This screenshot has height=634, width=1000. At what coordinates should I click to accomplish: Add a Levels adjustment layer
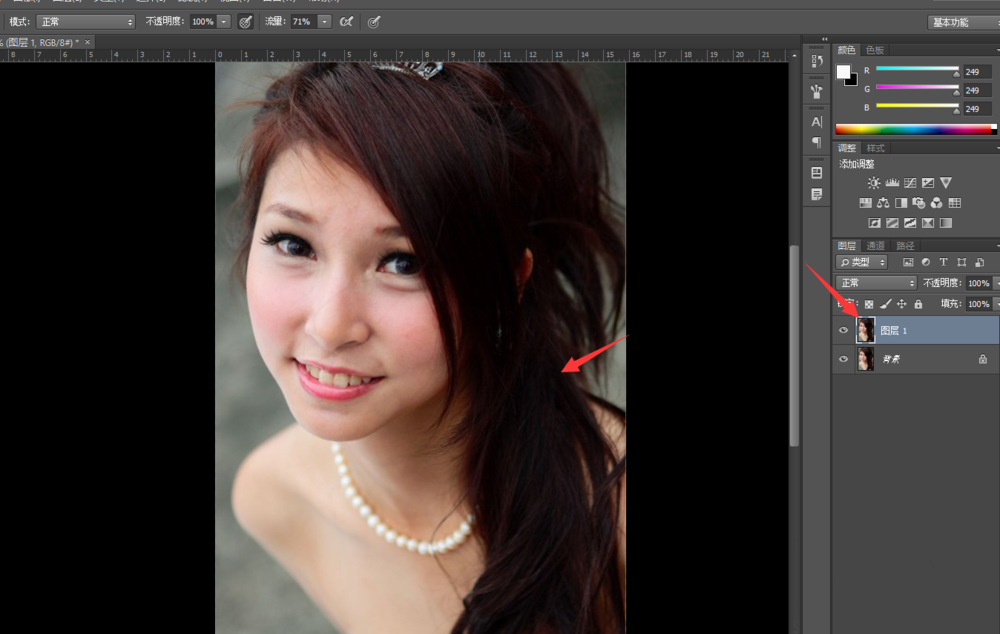(x=892, y=183)
